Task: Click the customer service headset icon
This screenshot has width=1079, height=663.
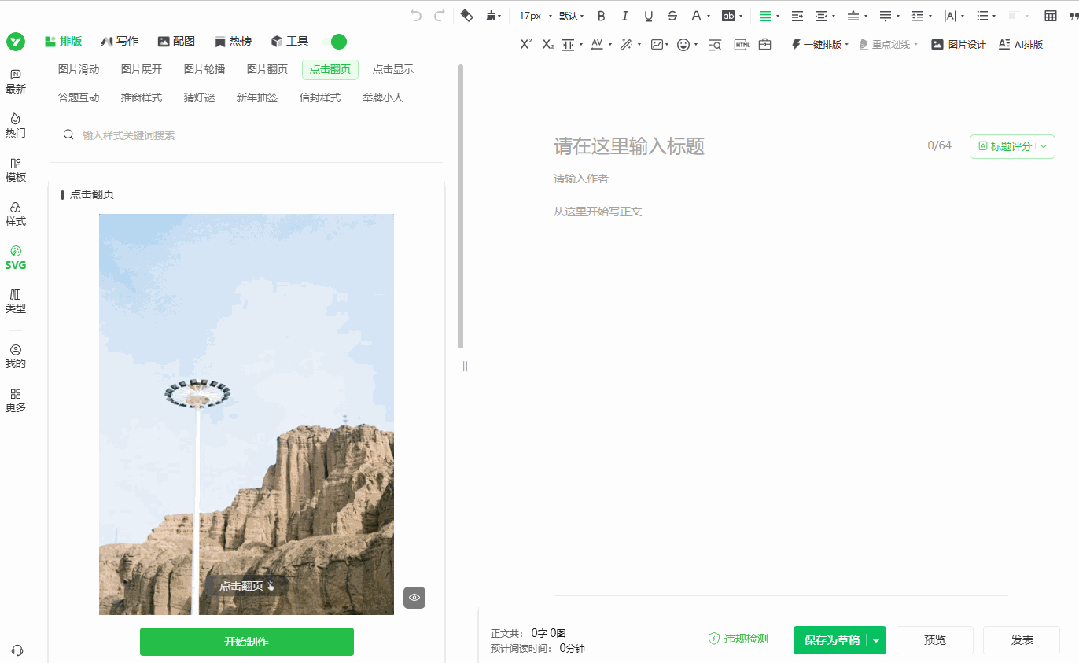Action: [17, 651]
